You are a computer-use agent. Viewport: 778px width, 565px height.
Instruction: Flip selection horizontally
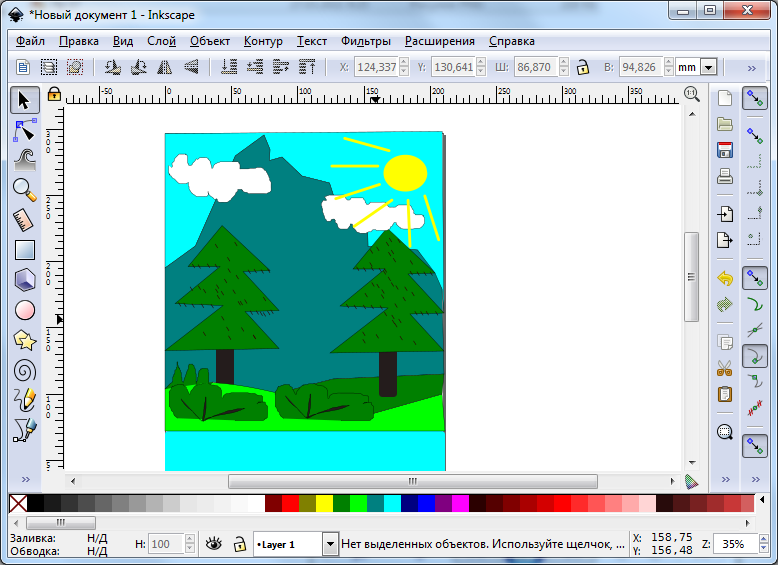tap(165, 67)
